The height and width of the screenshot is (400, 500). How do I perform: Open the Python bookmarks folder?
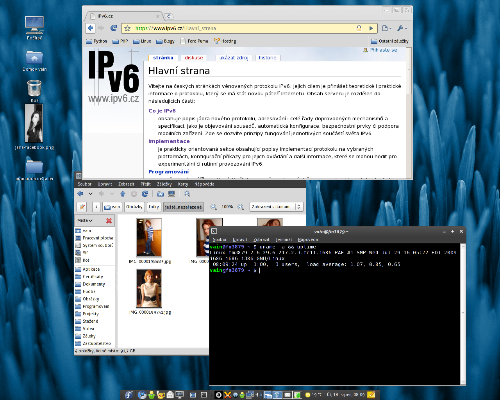tap(97, 41)
